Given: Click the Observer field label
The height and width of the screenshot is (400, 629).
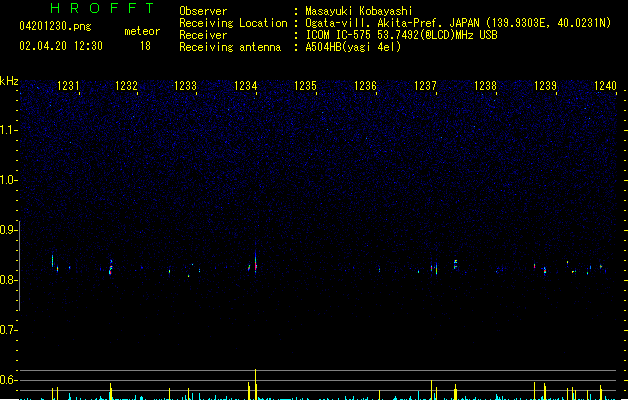Looking at the screenshot, I should (x=203, y=11).
